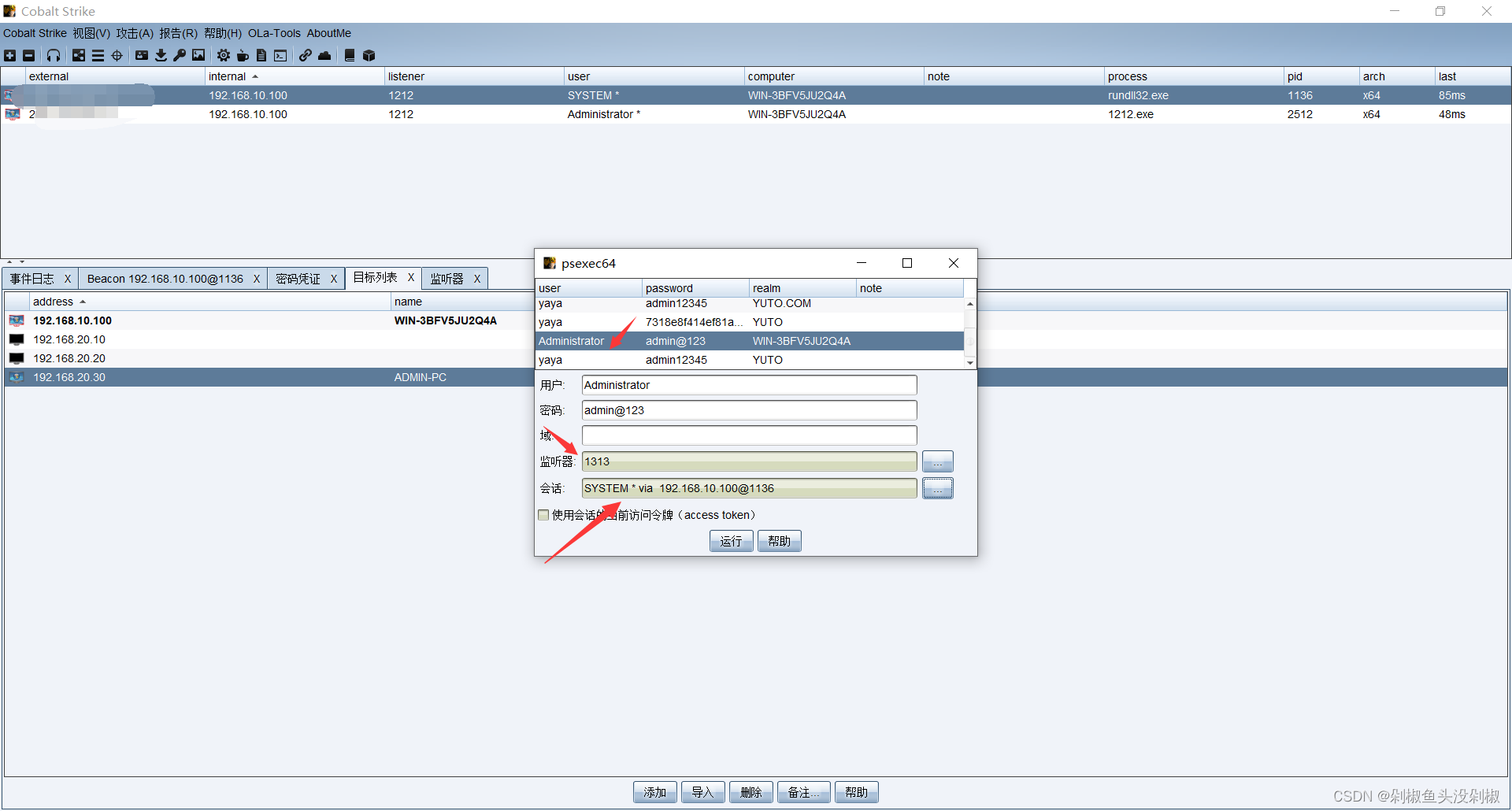
Task: Select the 1212.exe session row
Action: [756, 114]
